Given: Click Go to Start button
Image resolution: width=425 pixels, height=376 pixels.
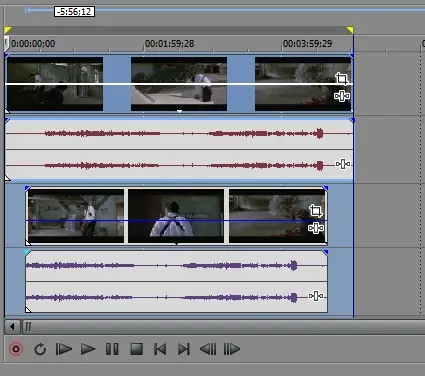Looking at the screenshot, I should tap(160, 349).
